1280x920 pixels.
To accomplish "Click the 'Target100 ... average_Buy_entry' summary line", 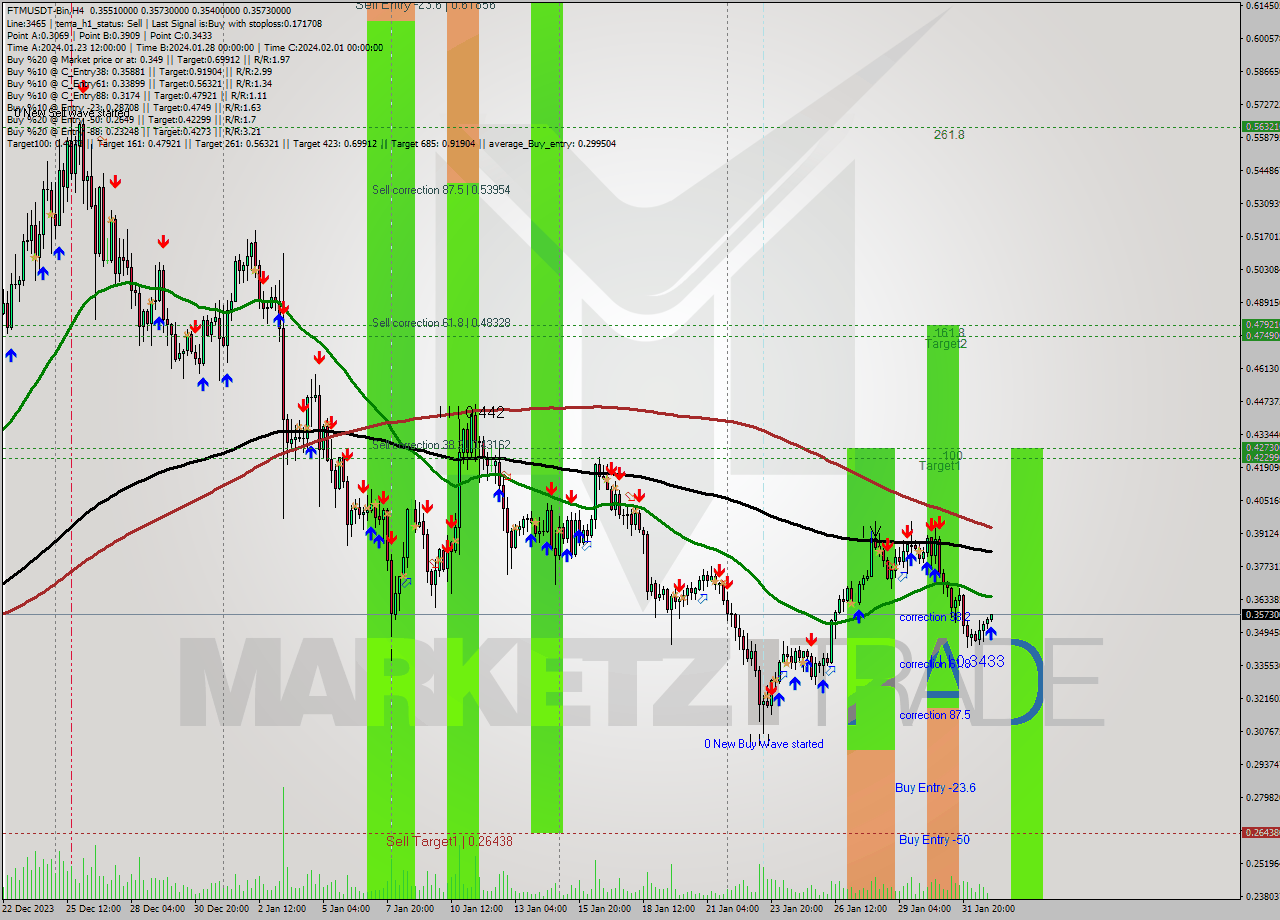I will [311, 144].
